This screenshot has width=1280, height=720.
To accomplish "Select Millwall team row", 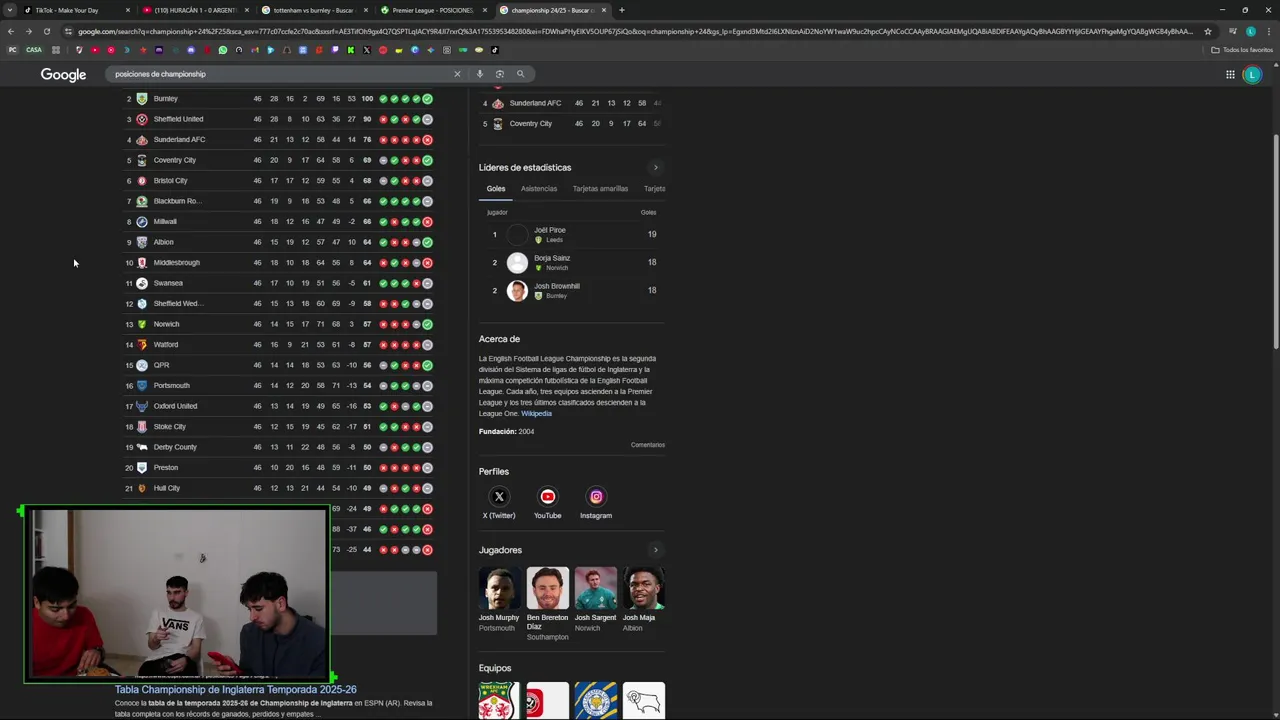I will coord(278,222).
